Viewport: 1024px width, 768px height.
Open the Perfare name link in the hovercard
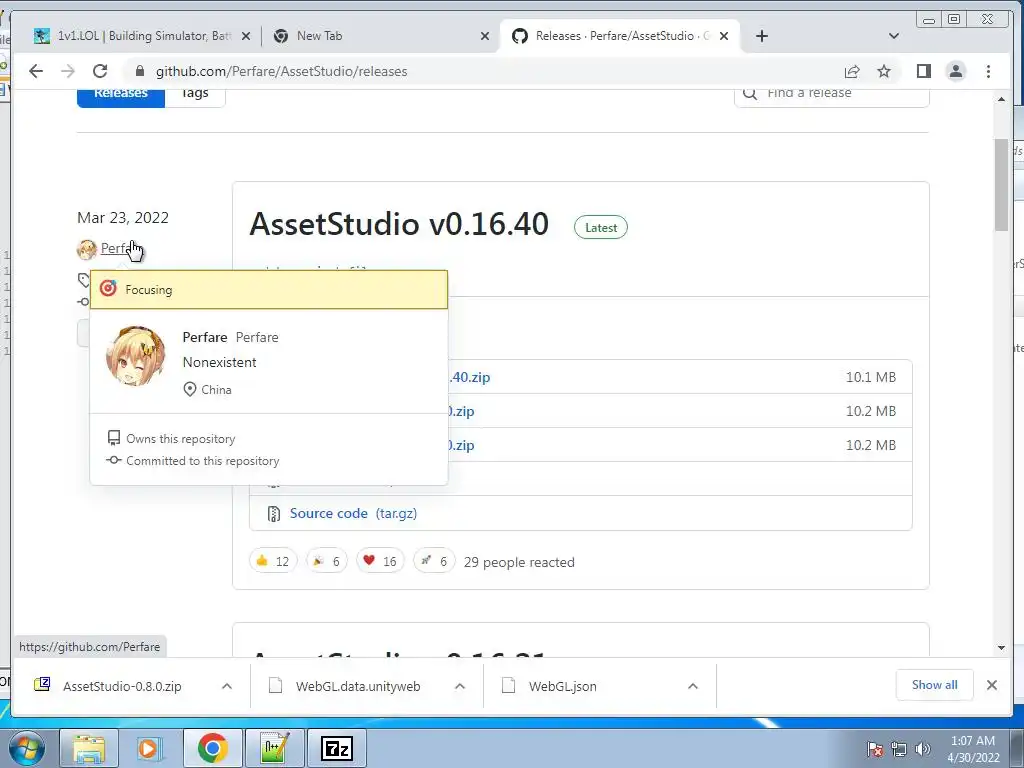tap(205, 337)
